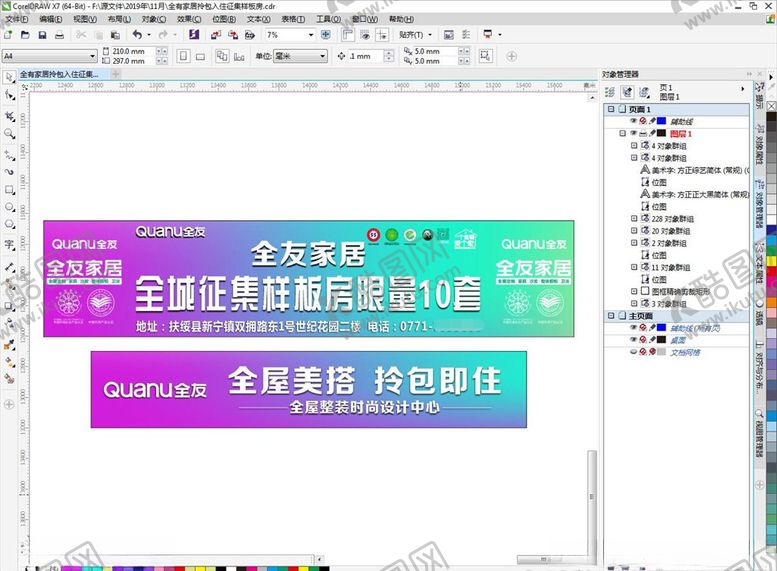Open the units dropdown showing 毫米
Screen dimensions: 777x571
coord(323,56)
